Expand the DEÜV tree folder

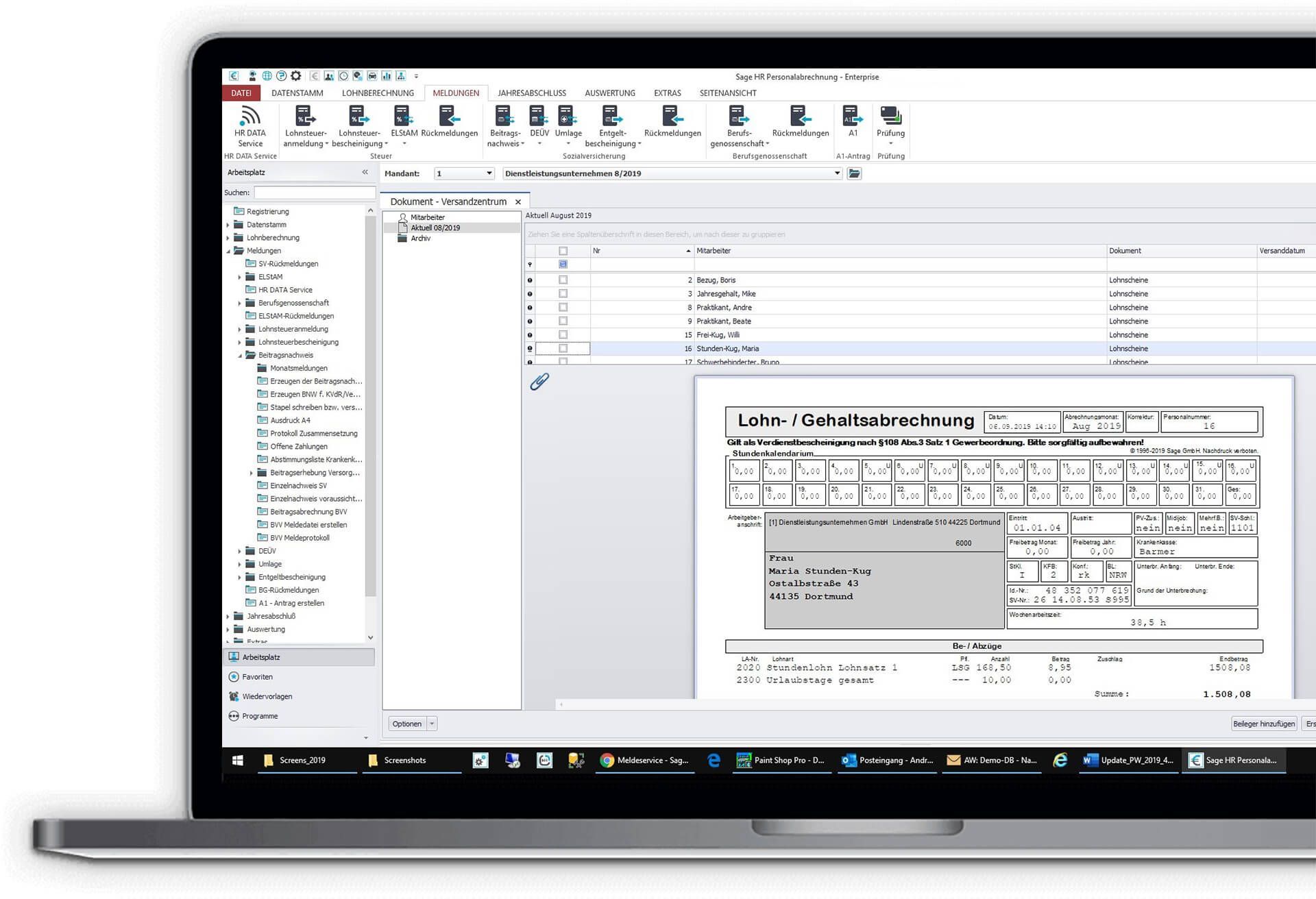coord(240,551)
